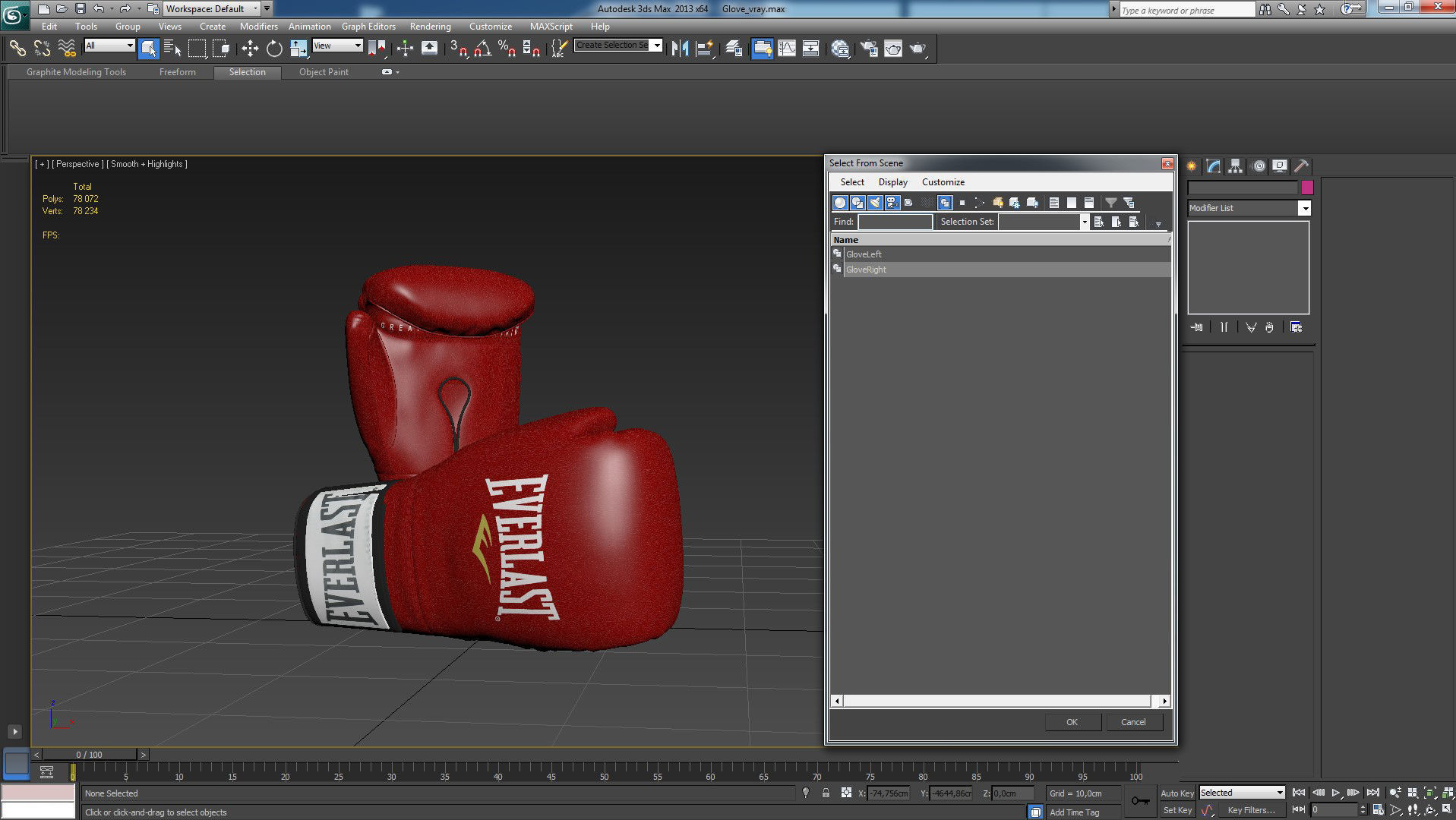Toggle 3D Snaps on the main toolbar

[458, 49]
